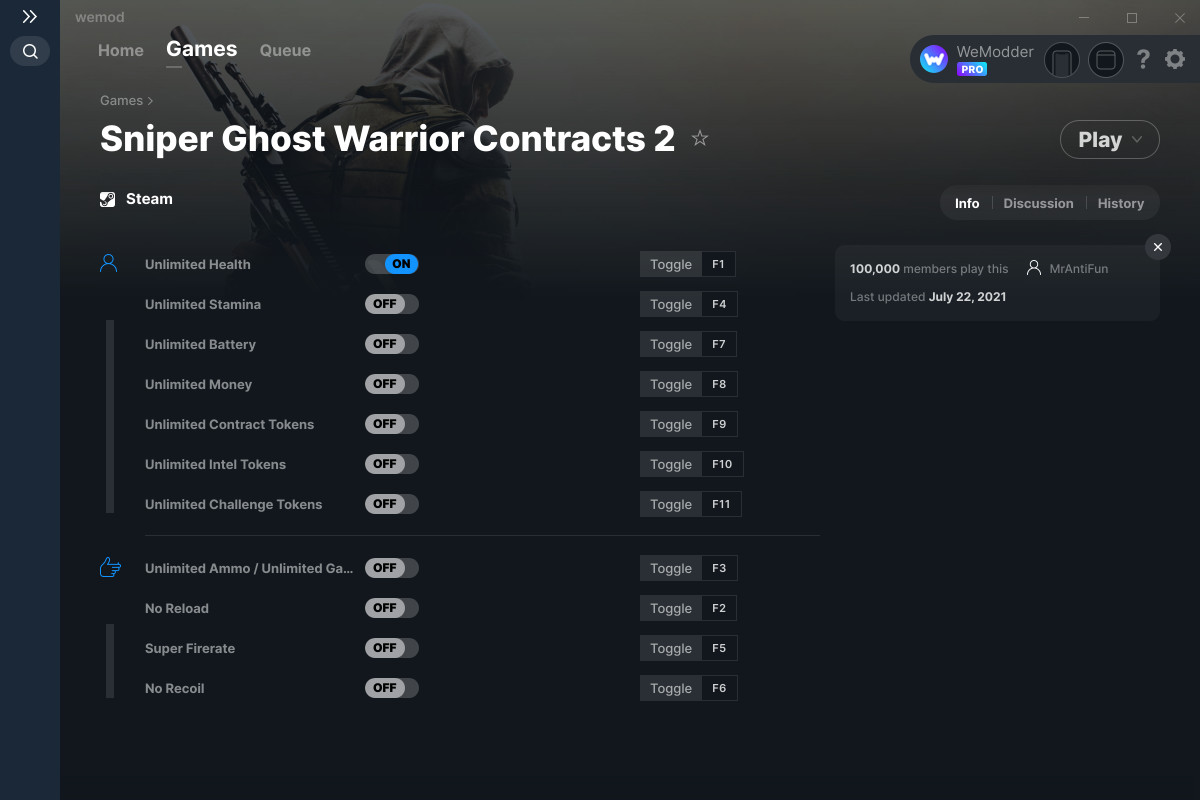This screenshot has height=800, width=1200.
Task: Open the overlay window icon
Action: pos(1106,60)
